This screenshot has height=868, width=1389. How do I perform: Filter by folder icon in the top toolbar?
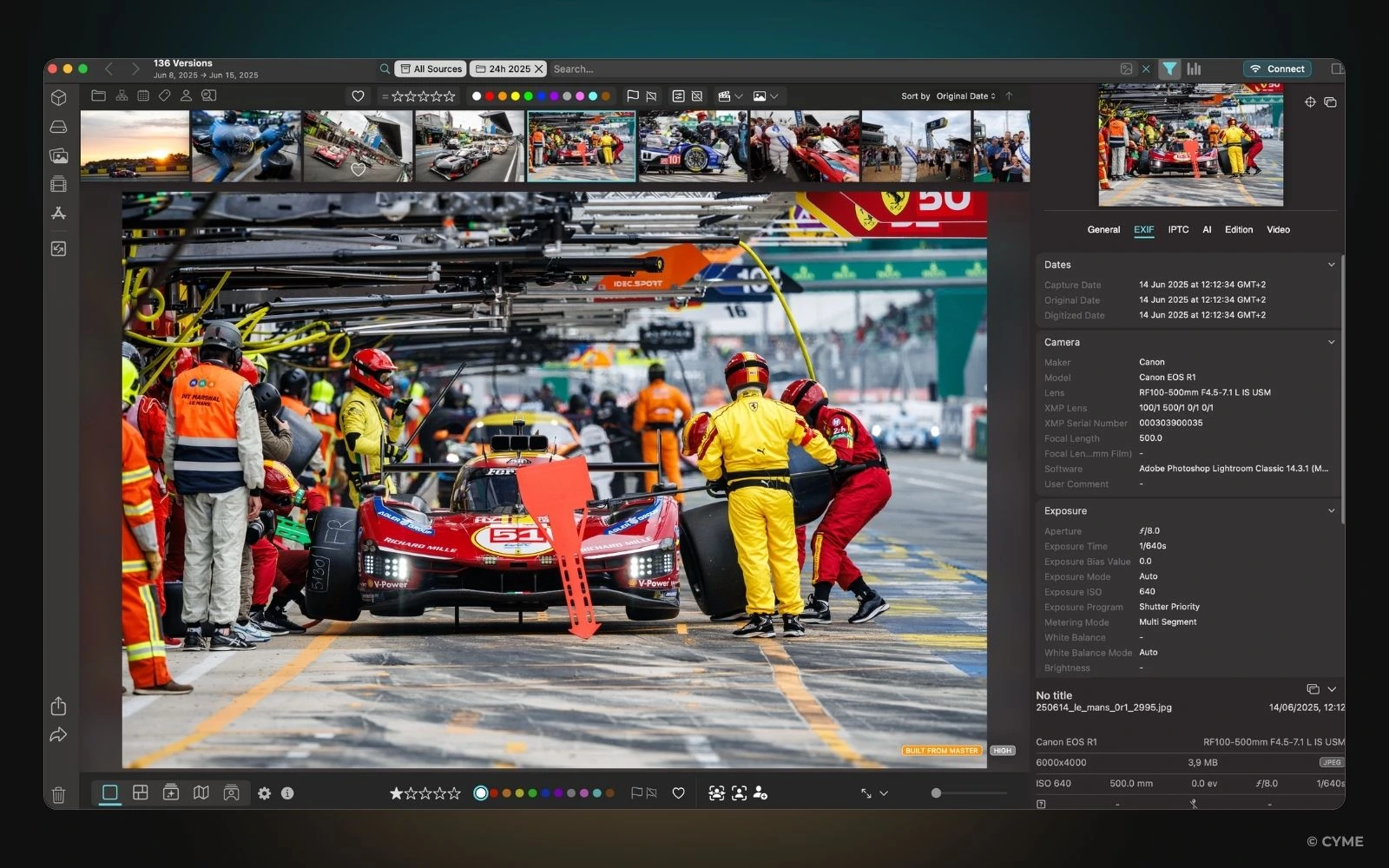[98, 95]
